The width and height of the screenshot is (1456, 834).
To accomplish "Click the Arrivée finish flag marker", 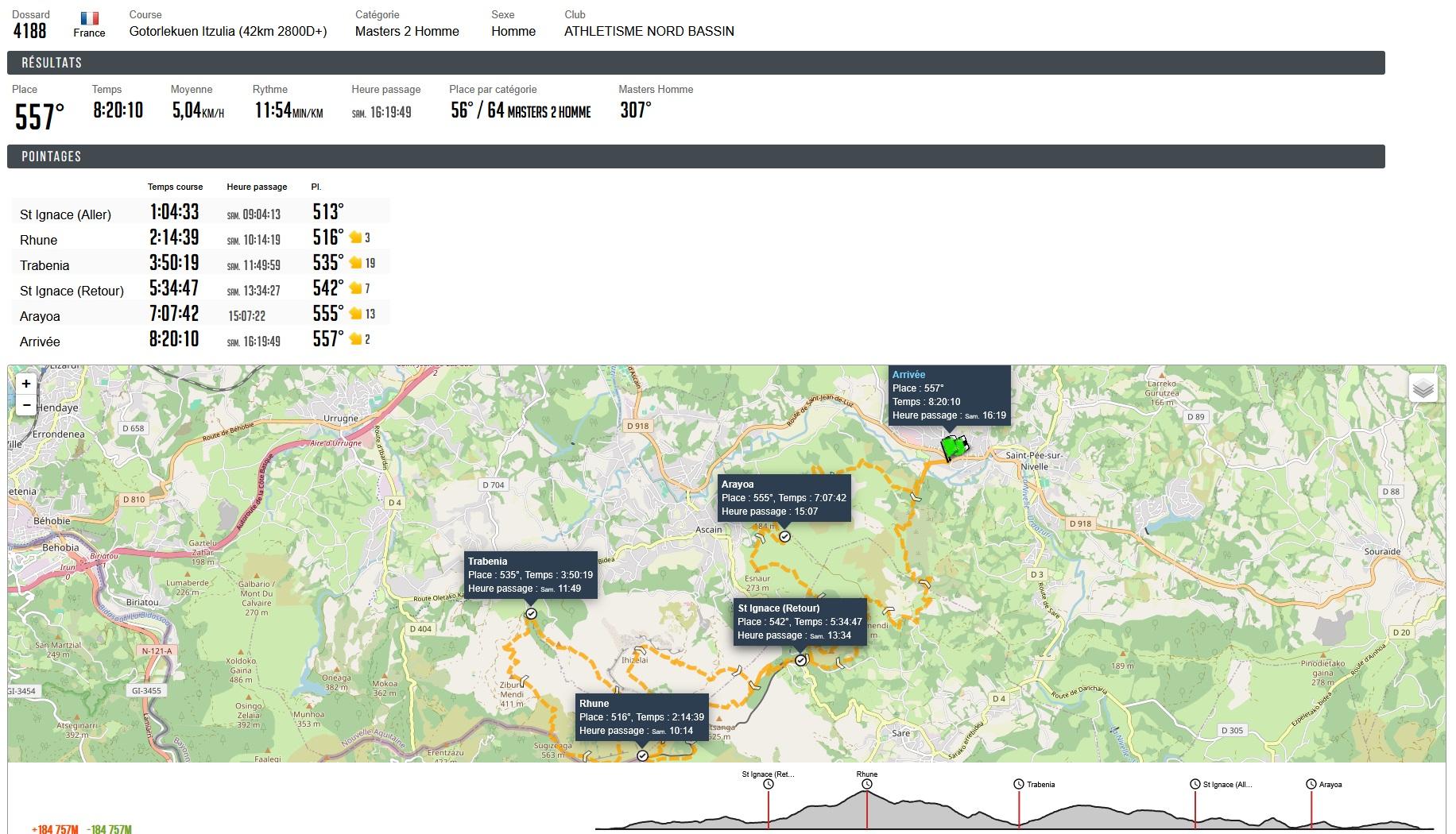I will 954,446.
